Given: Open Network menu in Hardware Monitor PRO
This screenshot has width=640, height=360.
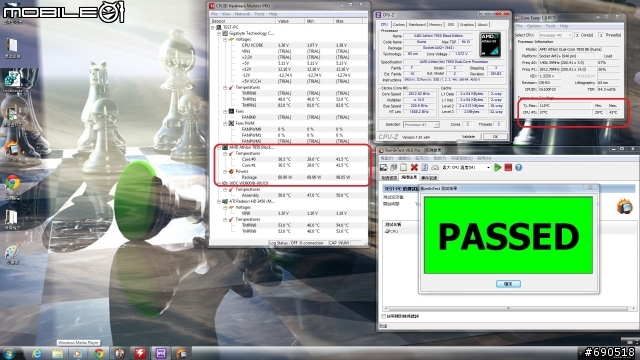Looking at the screenshot, I should (x=242, y=14).
